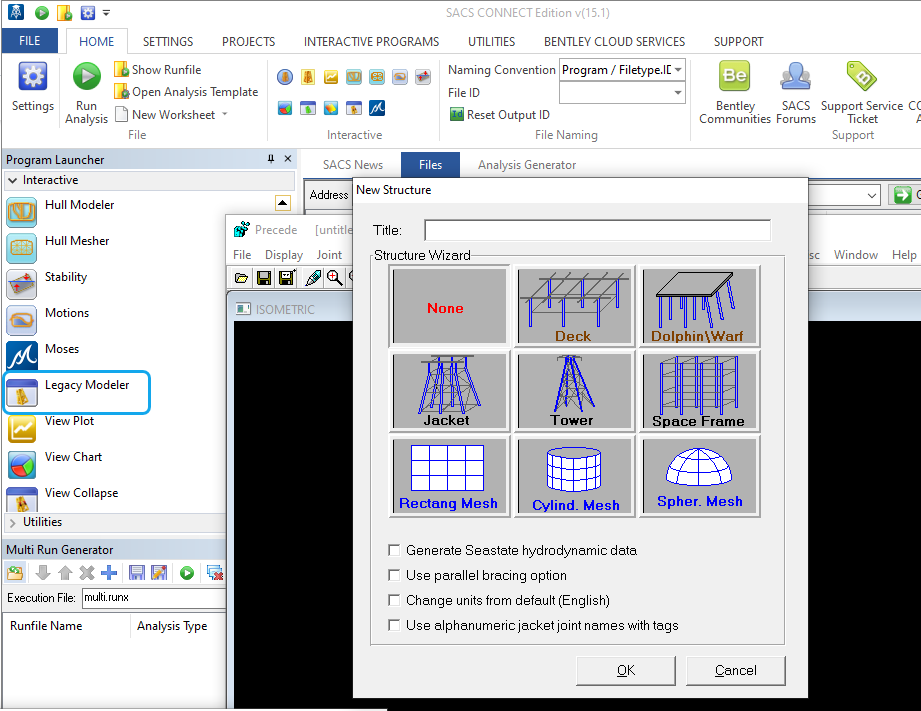Choose the Tower structure template
Viewport: 921px width, 711px height.
point(572,390)
